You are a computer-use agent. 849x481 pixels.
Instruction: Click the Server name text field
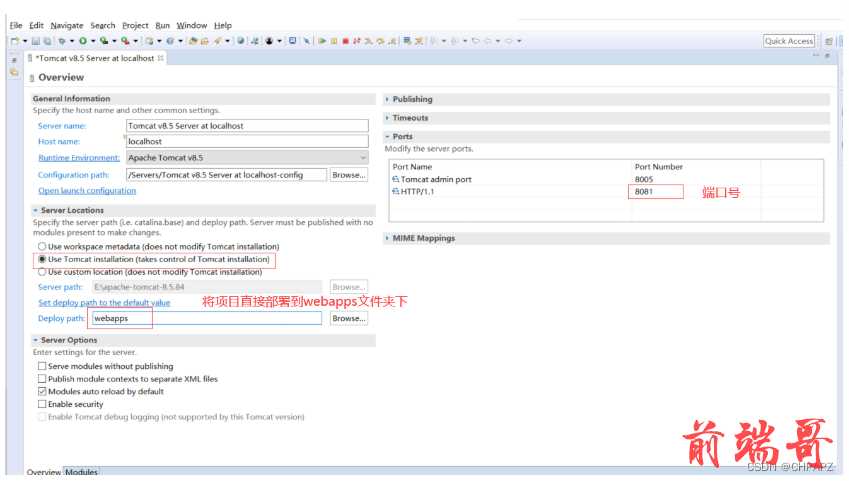tap(247, 126)
